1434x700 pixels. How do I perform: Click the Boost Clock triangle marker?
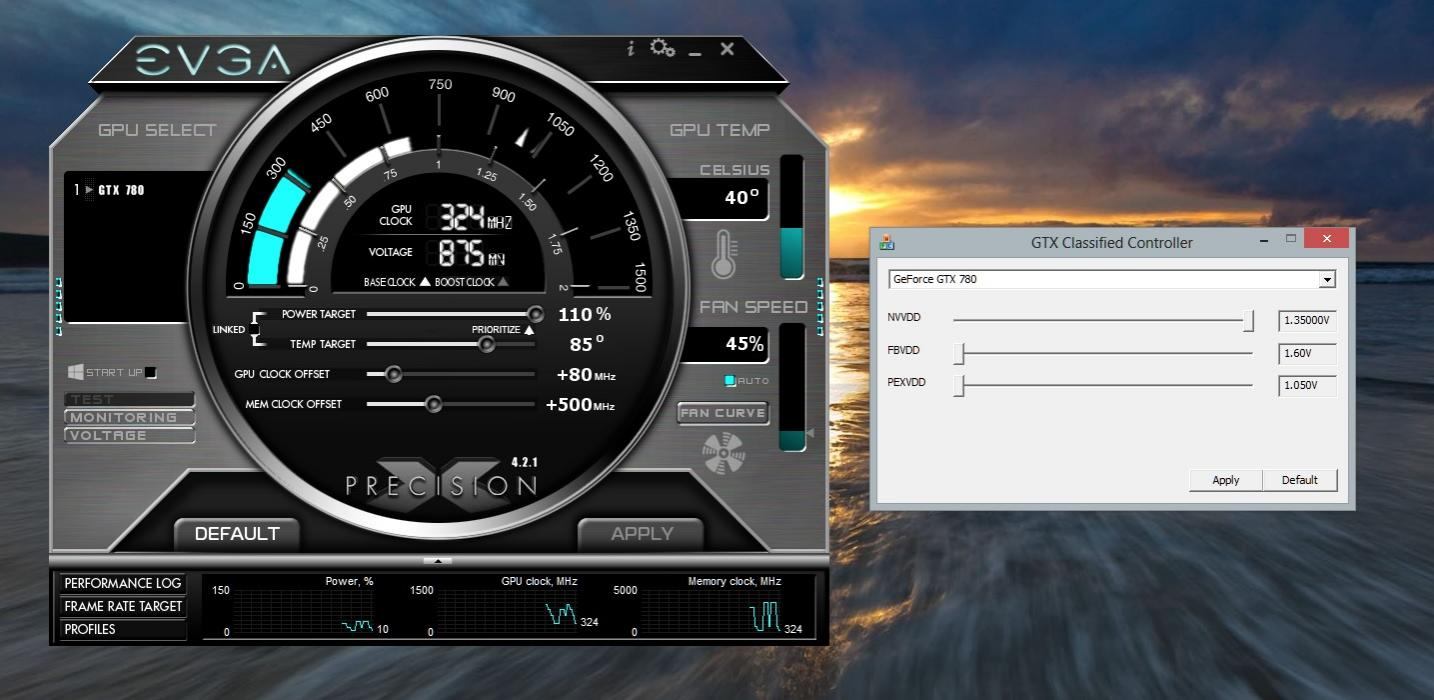pyautogui.click(x=503, y=282)
